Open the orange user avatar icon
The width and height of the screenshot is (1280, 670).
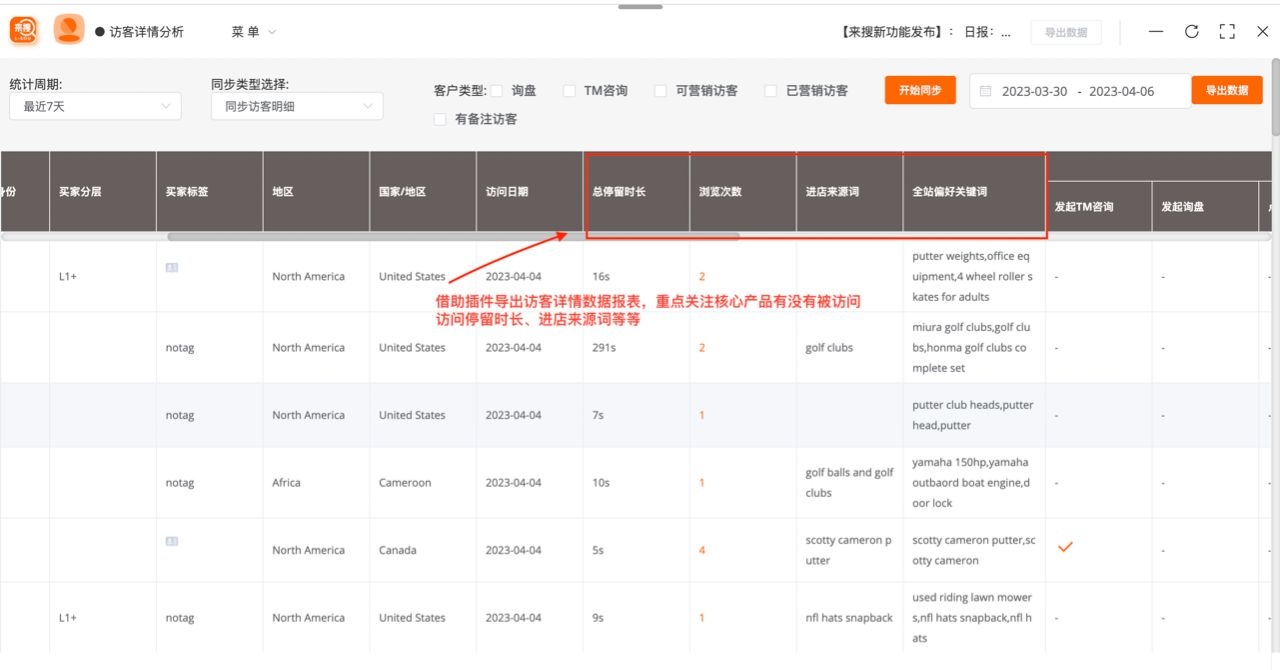click(69, 30)
